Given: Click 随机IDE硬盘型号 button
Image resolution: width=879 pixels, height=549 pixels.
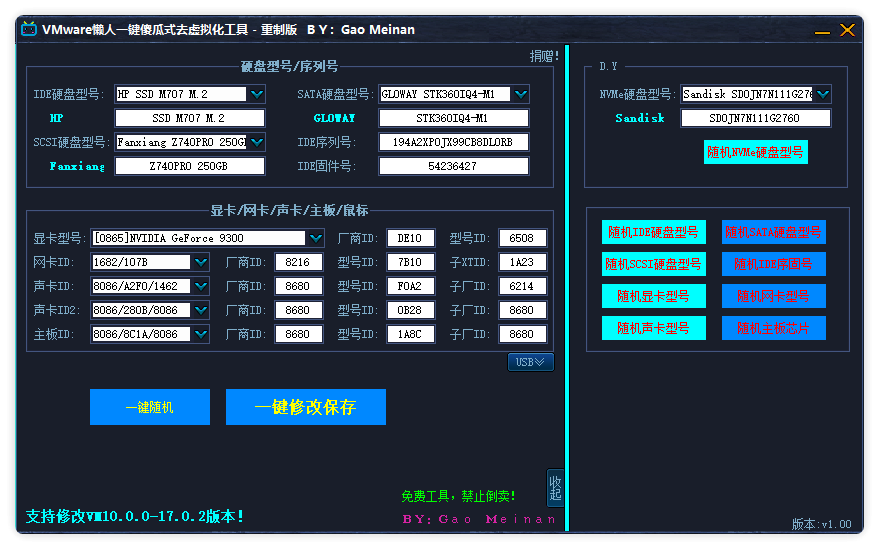Looking at the screenshot, I should pyautogui.click(x=653, y=232).
